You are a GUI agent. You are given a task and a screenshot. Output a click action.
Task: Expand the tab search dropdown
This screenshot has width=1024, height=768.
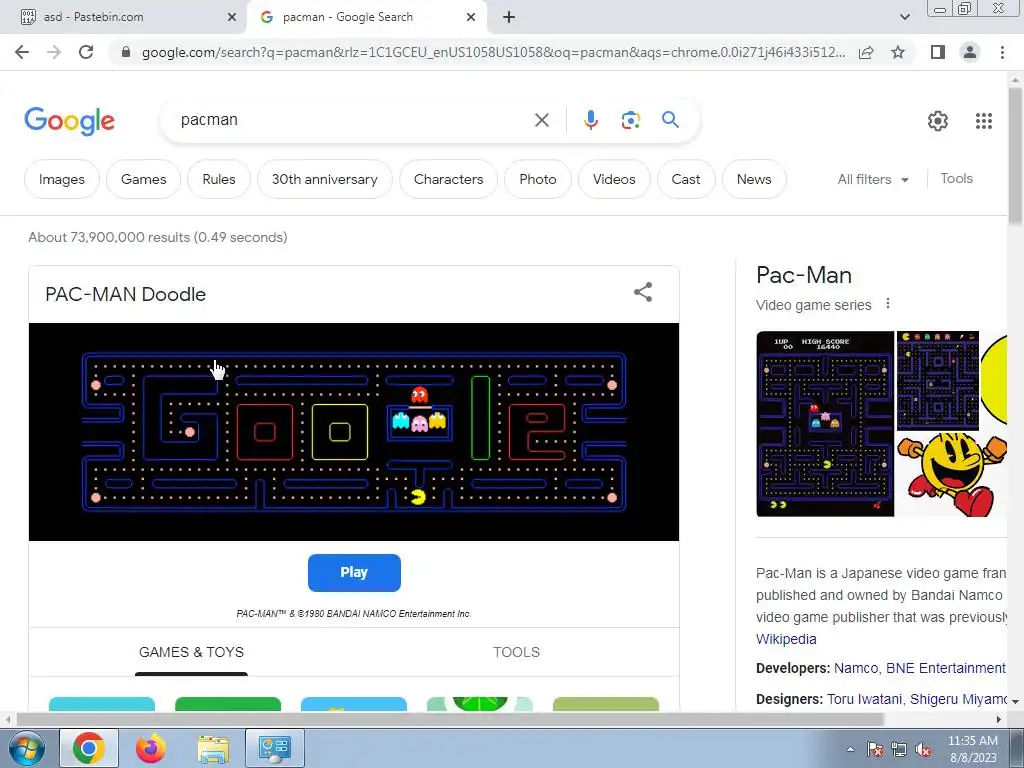[x=904, y=17]
